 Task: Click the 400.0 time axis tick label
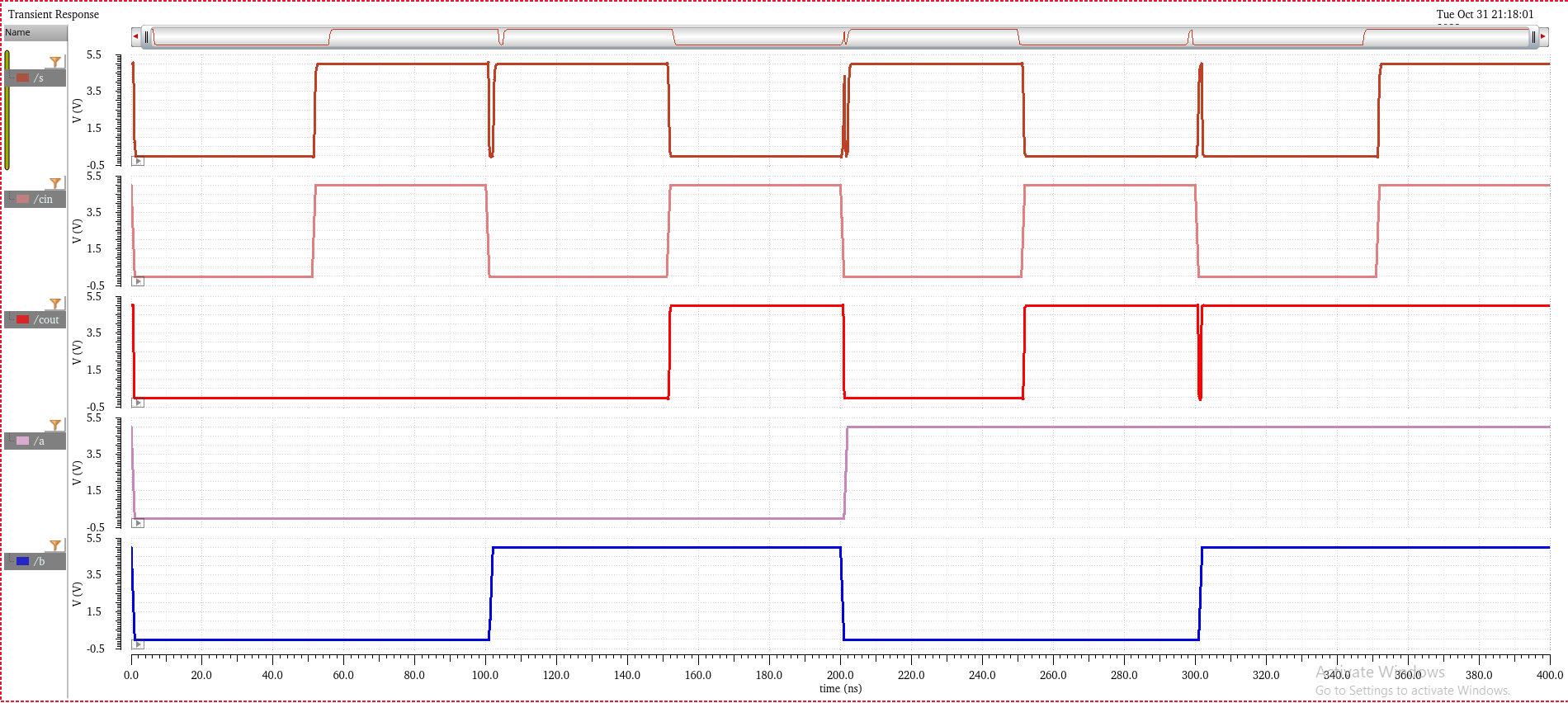point(1550,675)
